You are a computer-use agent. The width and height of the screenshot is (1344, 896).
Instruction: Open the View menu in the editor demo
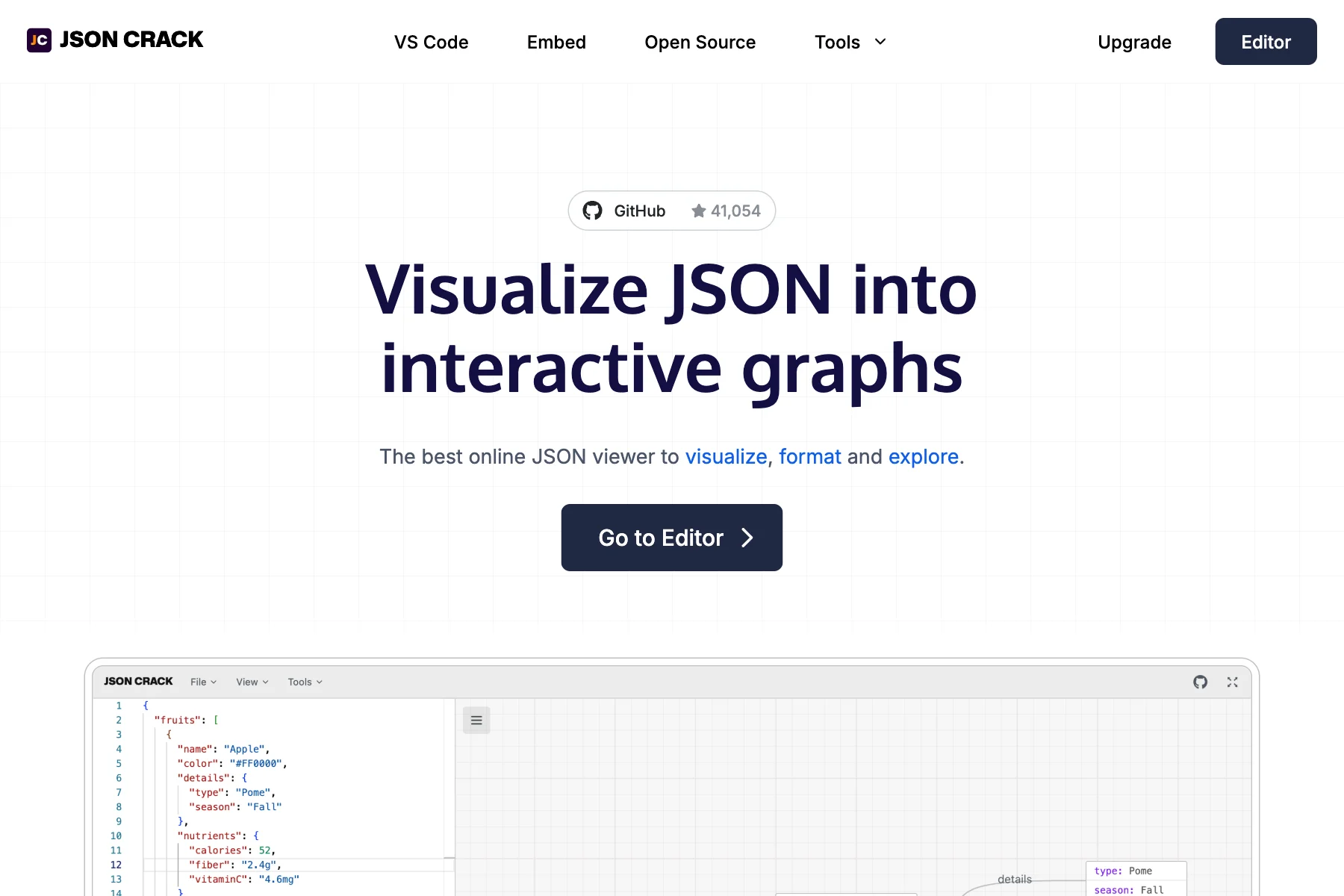[251, 682]
